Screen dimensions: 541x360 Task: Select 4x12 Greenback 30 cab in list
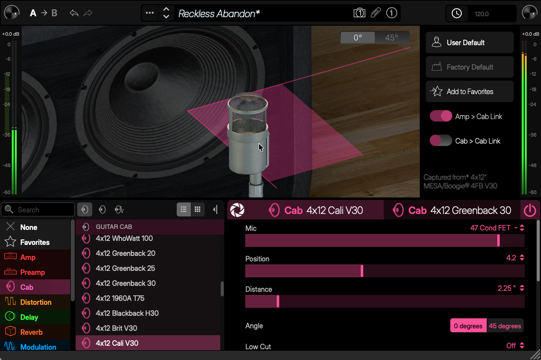[x=148, y=283]
